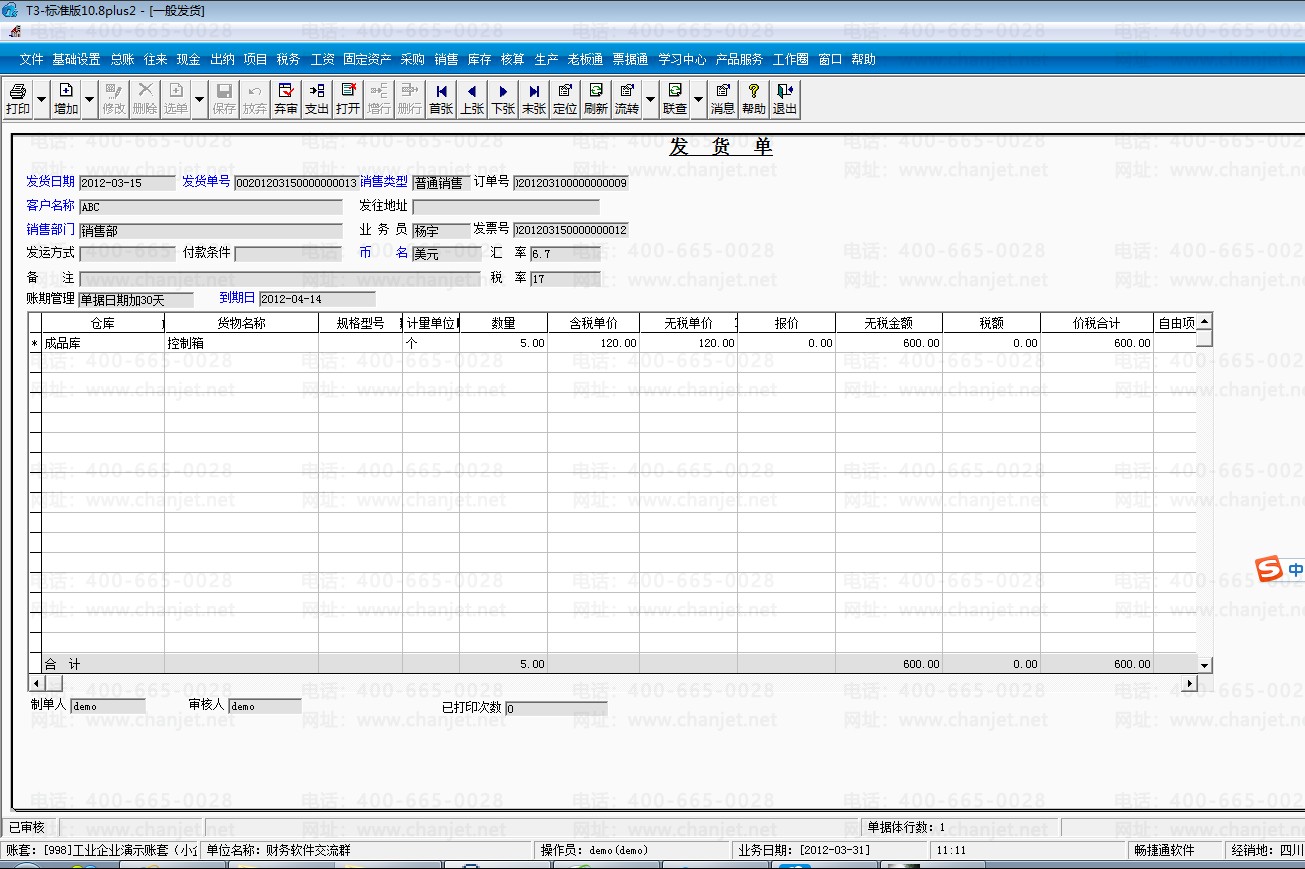Click the vertical scrollbar down arrow
Image resolution: width=1305 pixels, height=869 pixels.
click(1204, 665)
